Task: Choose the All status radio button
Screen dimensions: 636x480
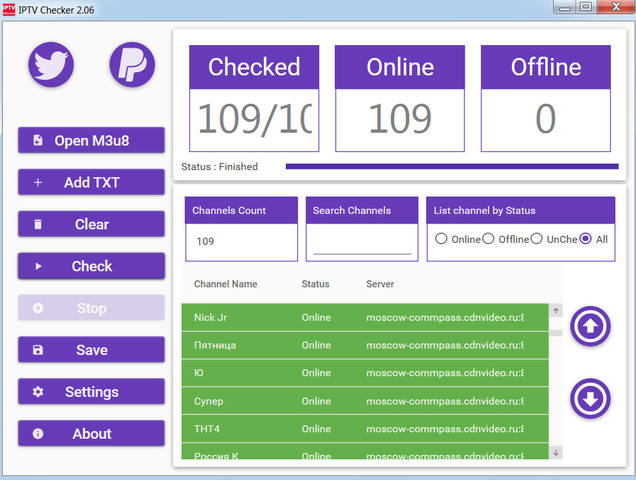Action: click(586, 239)
